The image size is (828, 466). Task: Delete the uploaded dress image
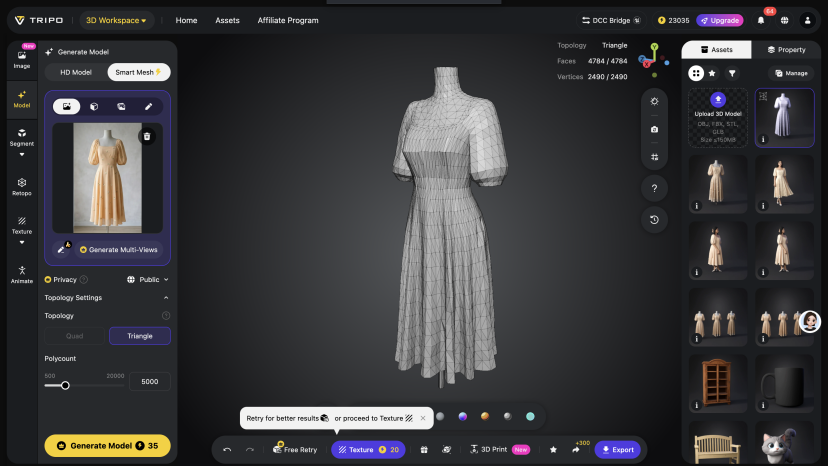147,136
